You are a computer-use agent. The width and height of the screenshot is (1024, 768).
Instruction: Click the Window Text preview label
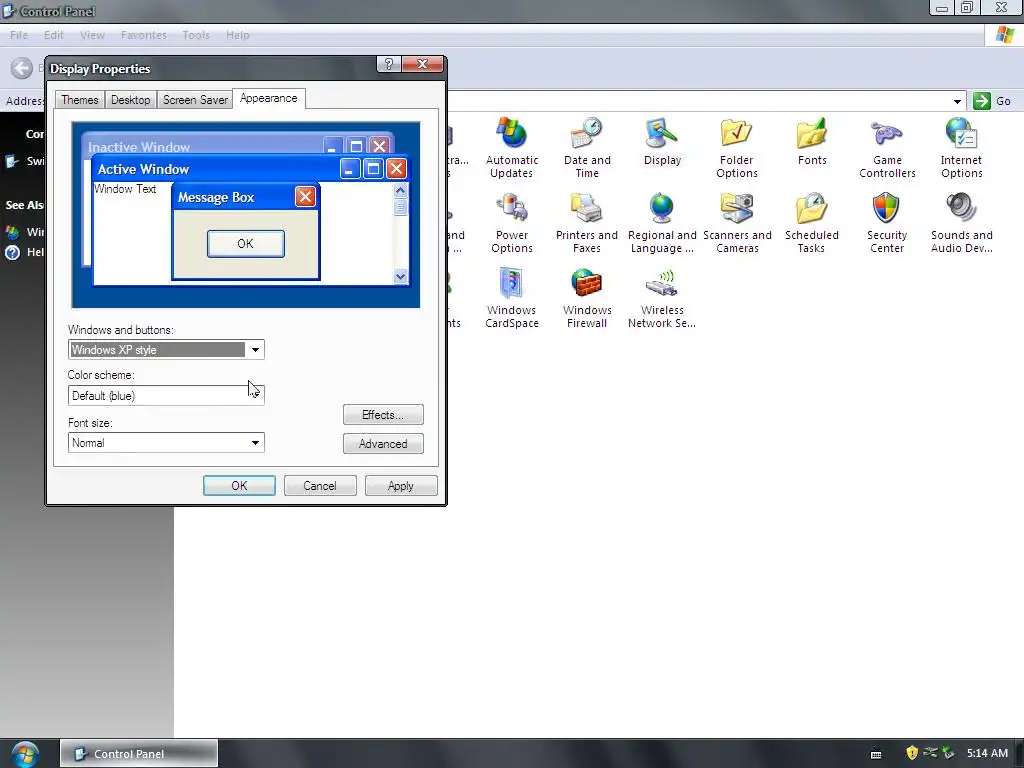pos(125,189)
